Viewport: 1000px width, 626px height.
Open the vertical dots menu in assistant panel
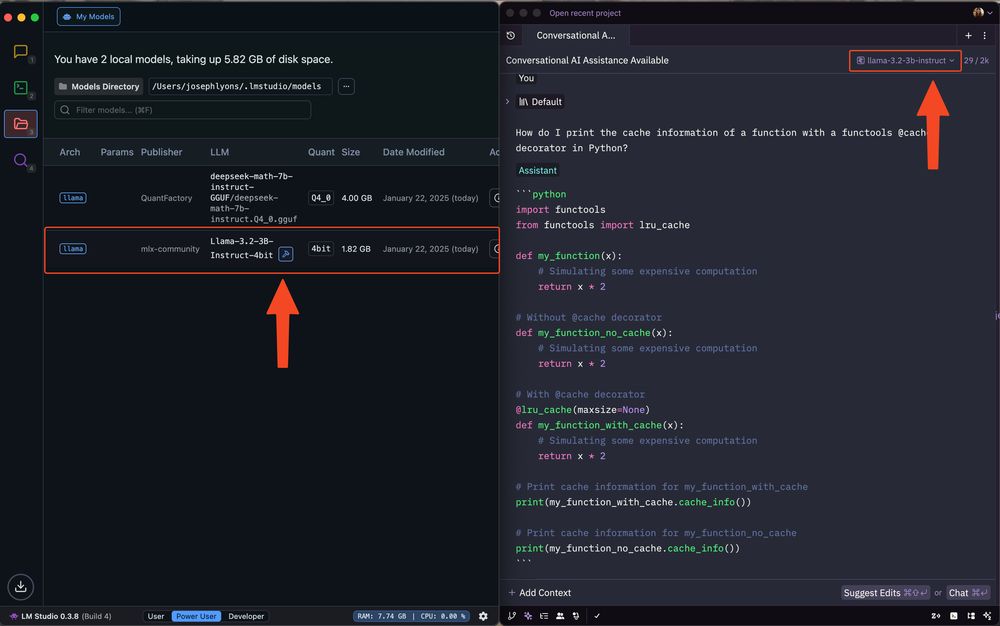[x=985, y=36]
